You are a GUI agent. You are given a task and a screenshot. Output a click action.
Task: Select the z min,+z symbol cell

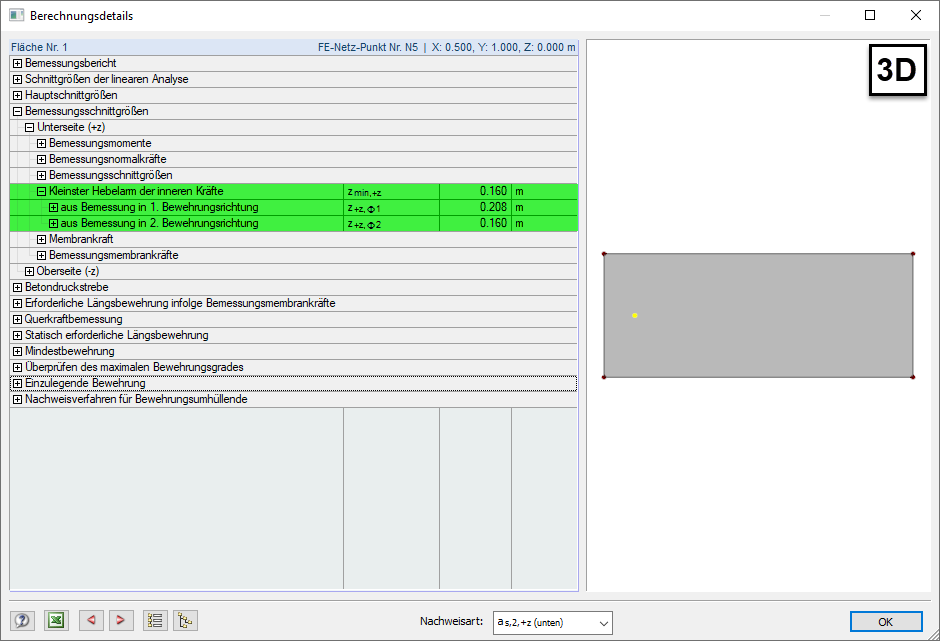pyautogui.click(x=391, y=191)
